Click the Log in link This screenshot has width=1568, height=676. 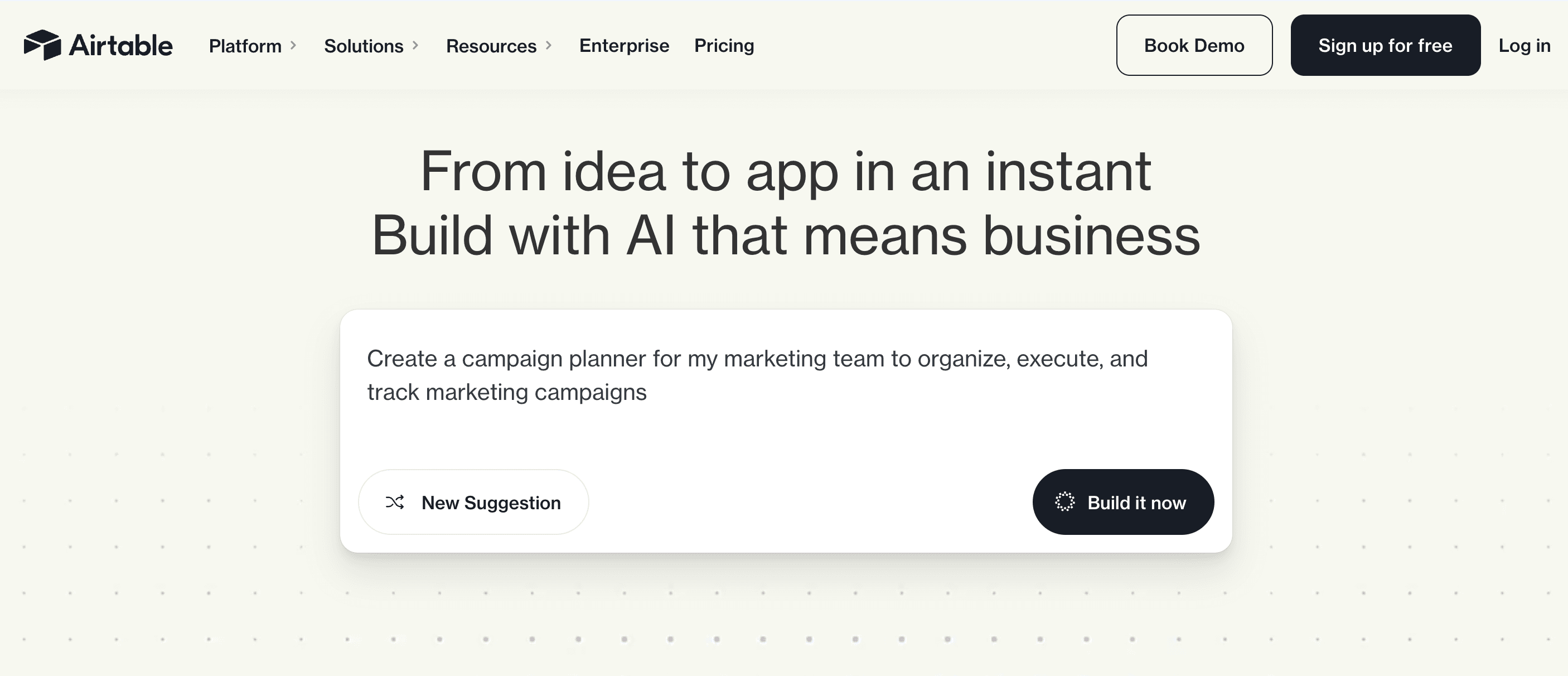(1523, 46)
